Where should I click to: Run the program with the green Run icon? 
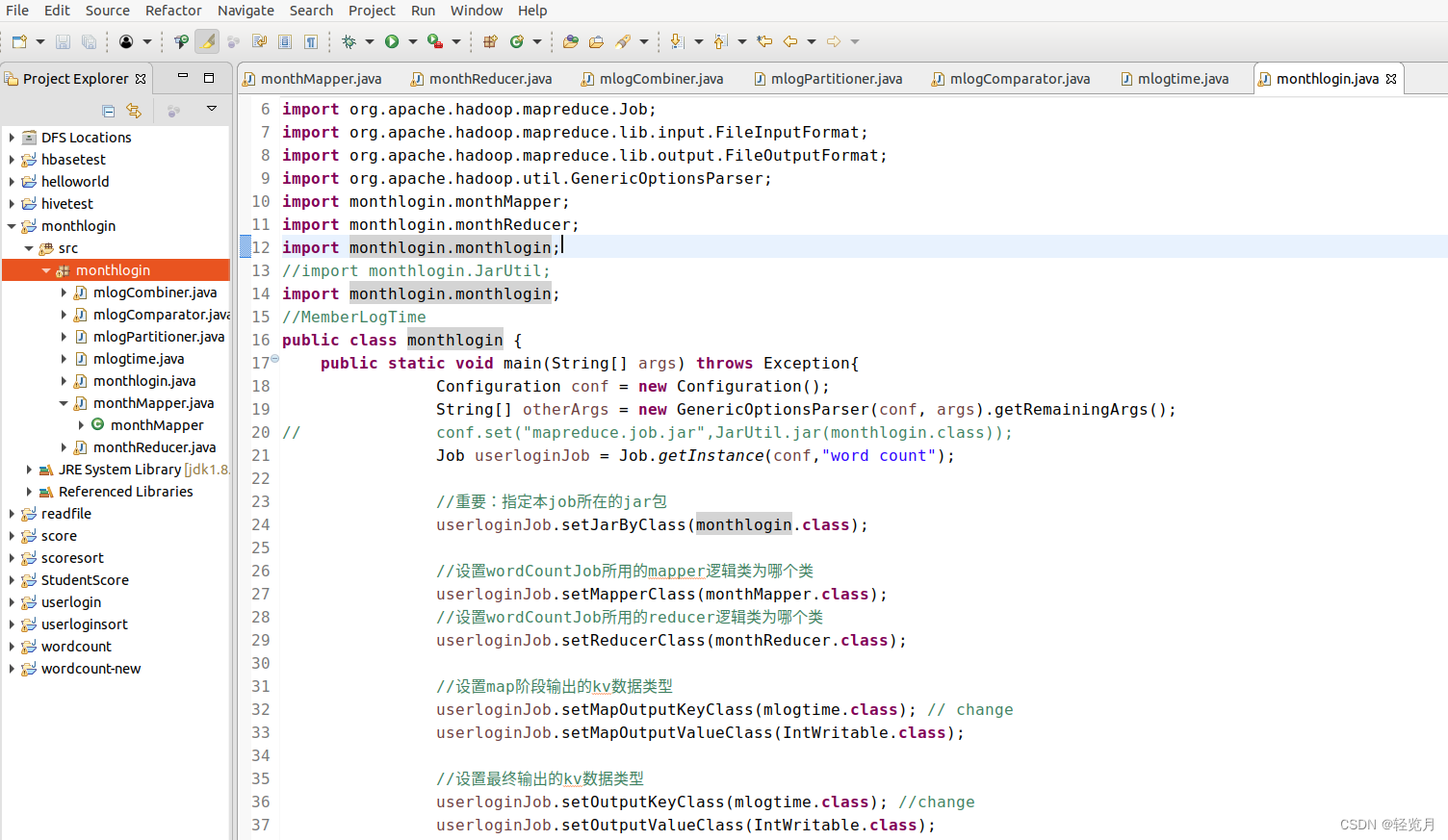coord(394,41)
